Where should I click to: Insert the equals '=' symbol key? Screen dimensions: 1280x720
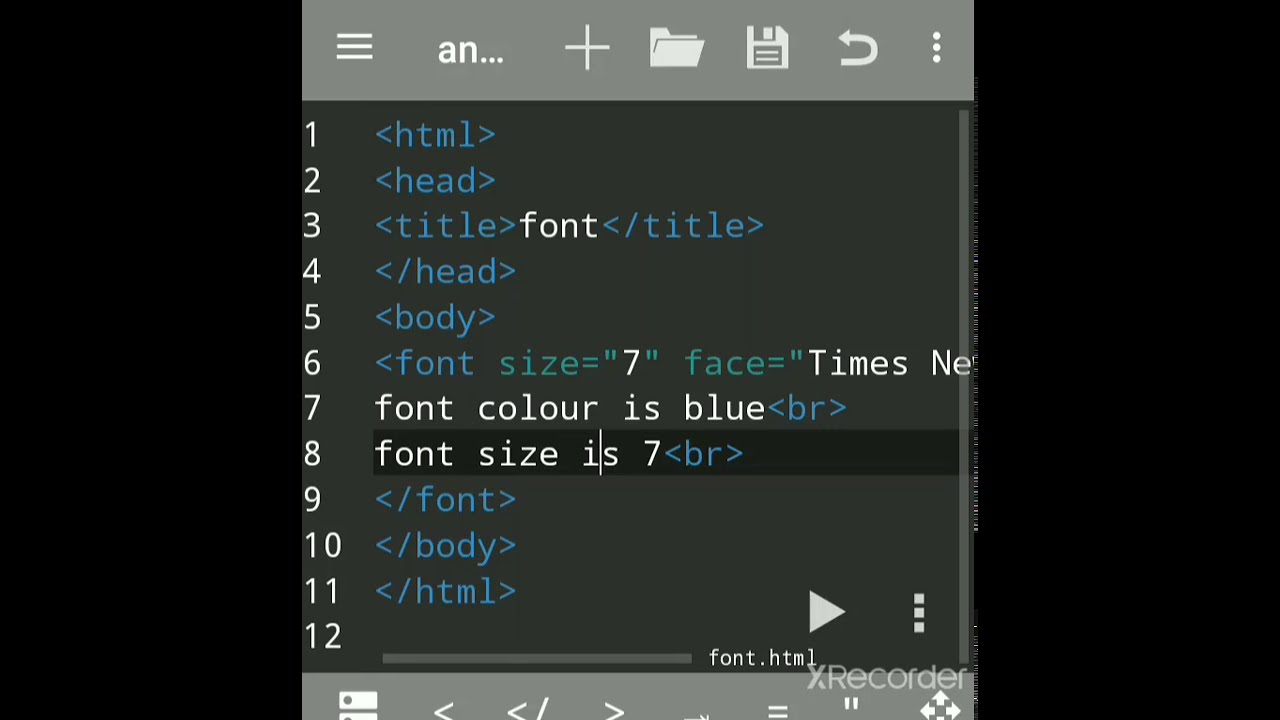tap(777, 711)
